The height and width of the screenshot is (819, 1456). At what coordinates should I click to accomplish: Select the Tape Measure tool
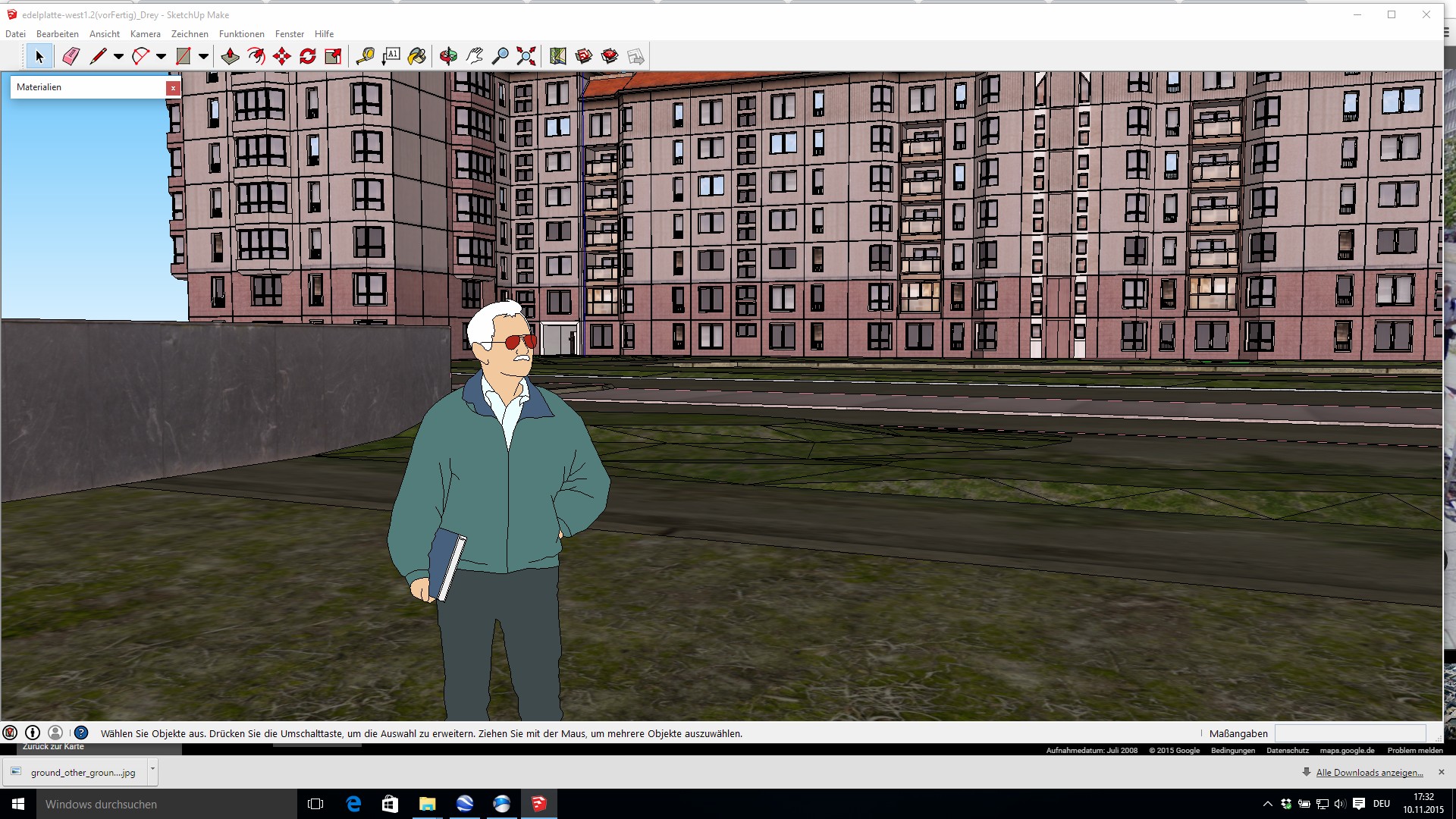coord(366,56)
